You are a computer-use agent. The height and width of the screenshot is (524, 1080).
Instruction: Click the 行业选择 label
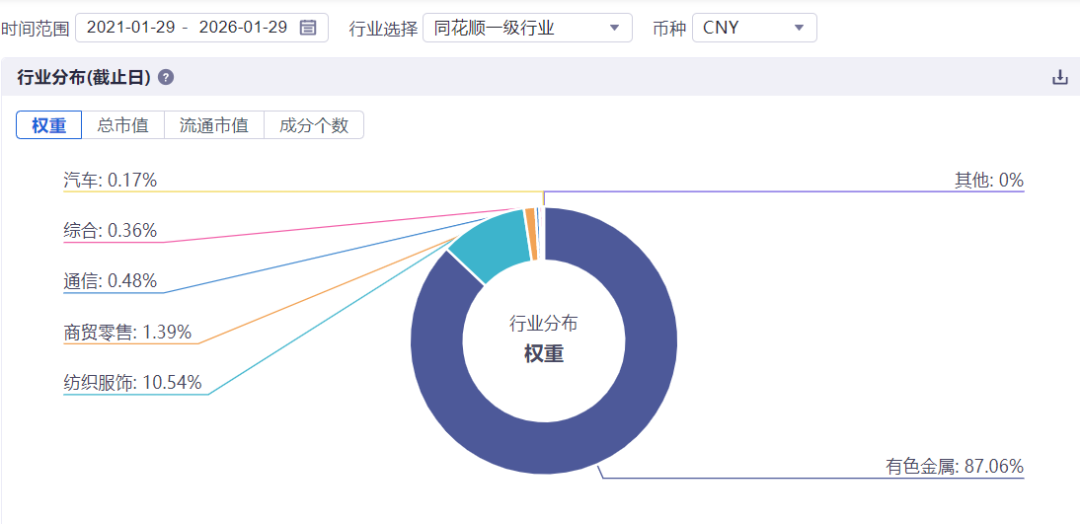(384, 28)
